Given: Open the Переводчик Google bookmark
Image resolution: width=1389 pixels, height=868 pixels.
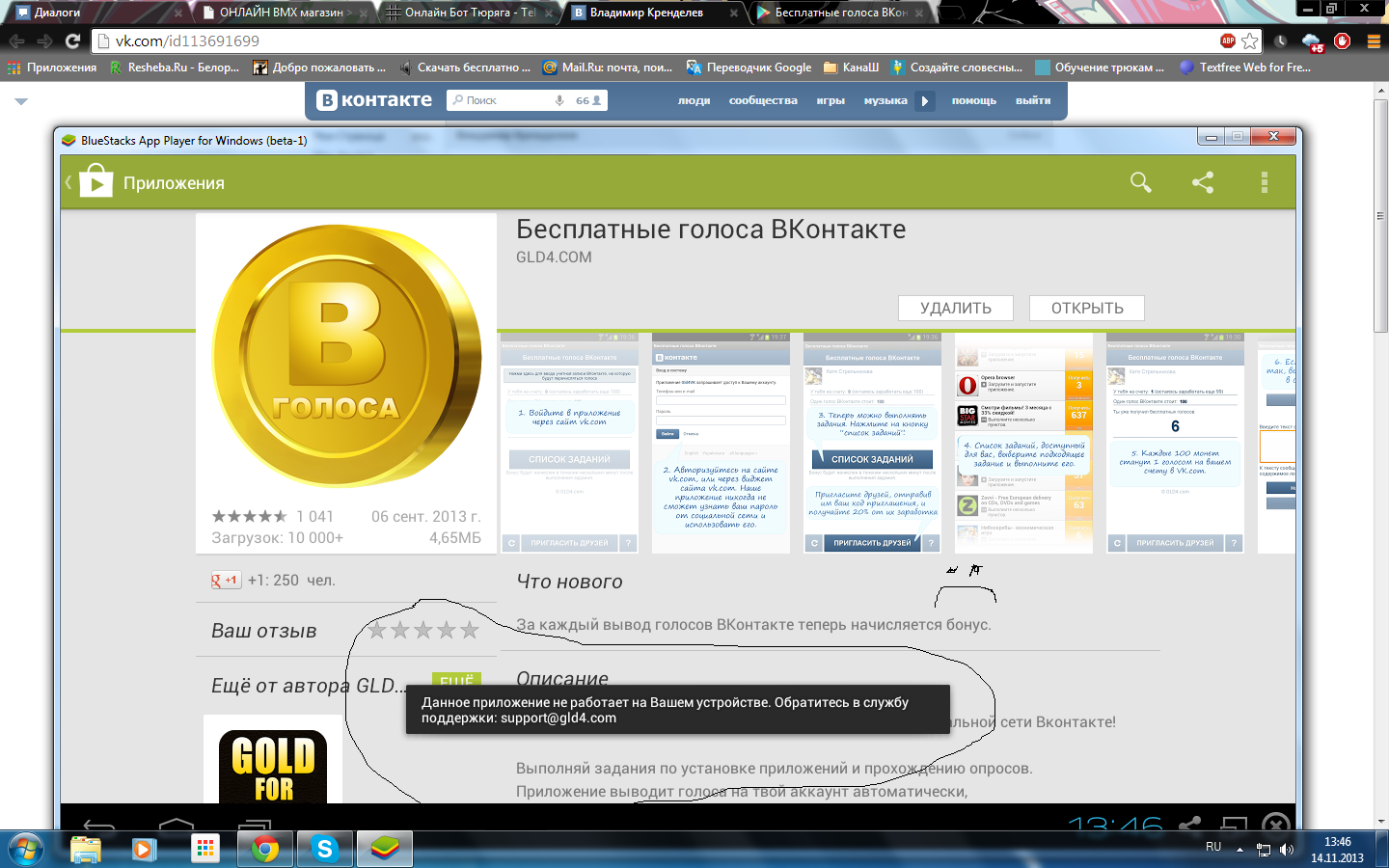Looking at the screenshot, I should pos(749,68).
